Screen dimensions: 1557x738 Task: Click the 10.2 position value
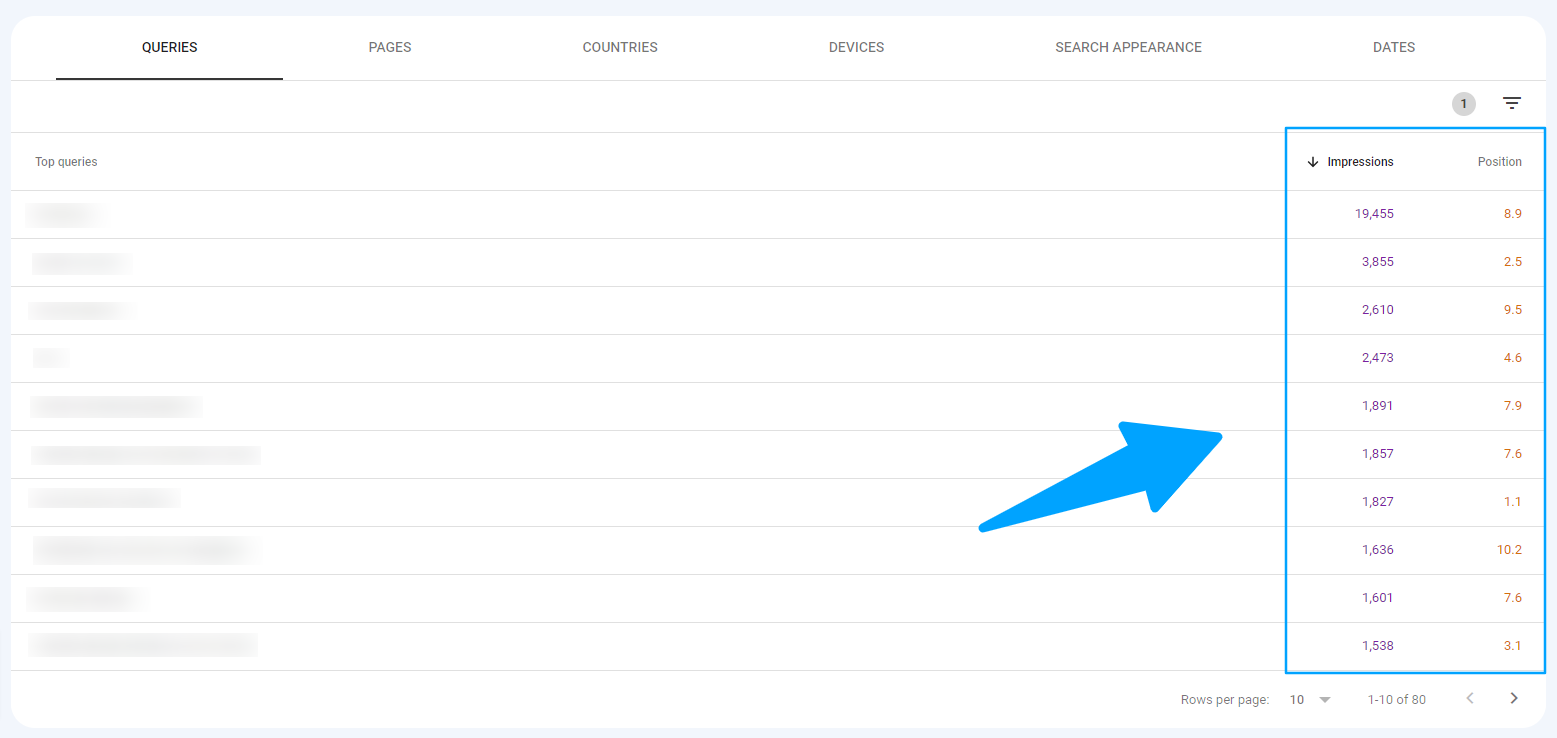click(1510, 550)
